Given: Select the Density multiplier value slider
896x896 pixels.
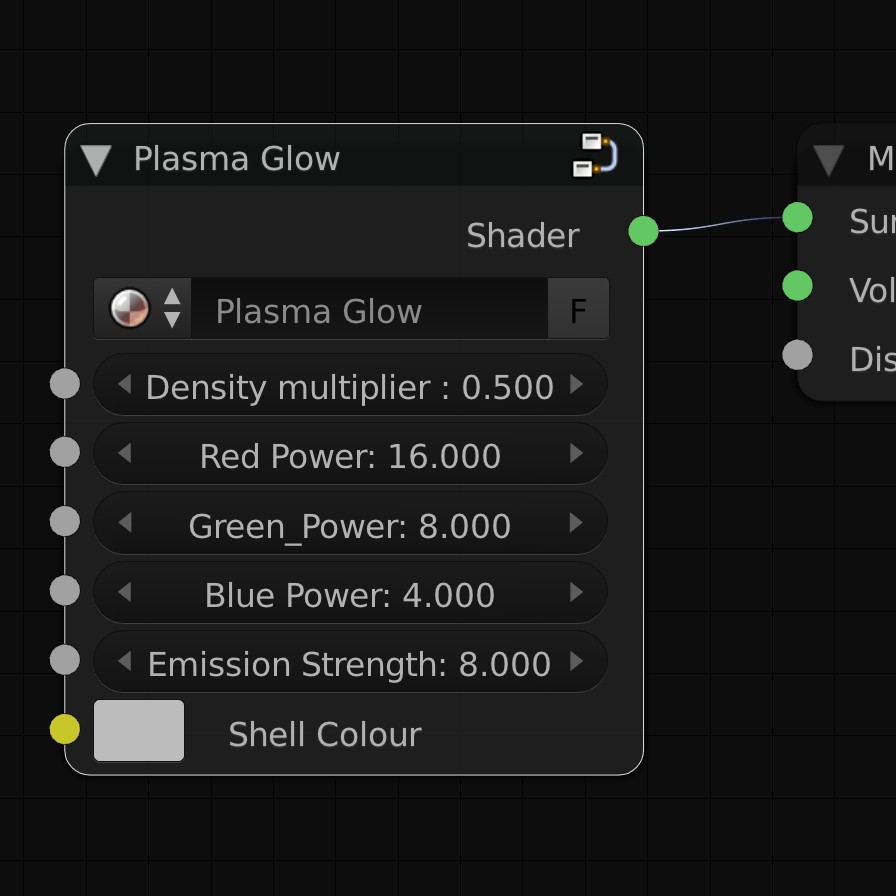Looking at the screenshot, I should (350, 385).
